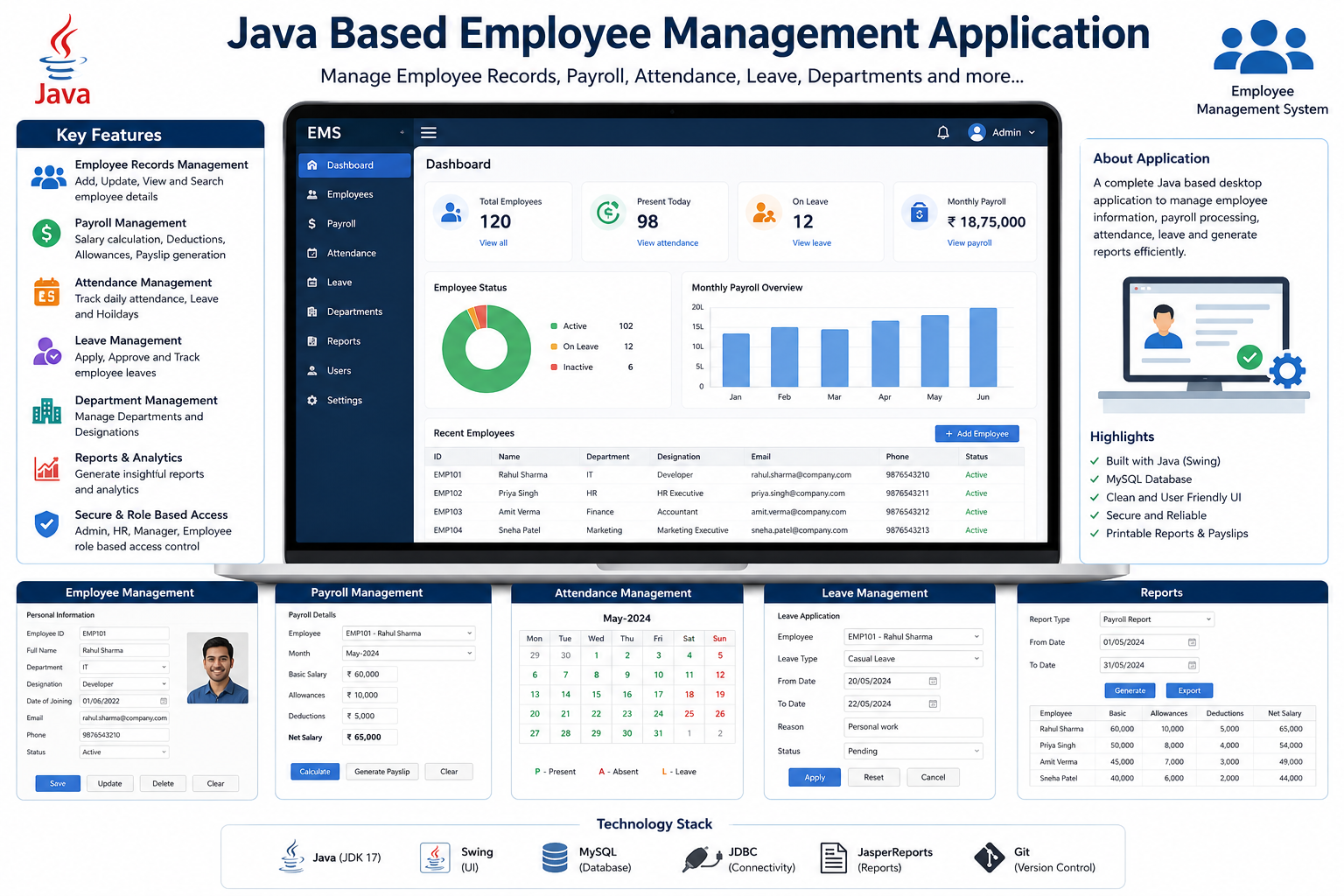Click the Secure & Role Based Access shield icon
The height and width of the screenshot is (896, 1344).
tap(46, 524)
